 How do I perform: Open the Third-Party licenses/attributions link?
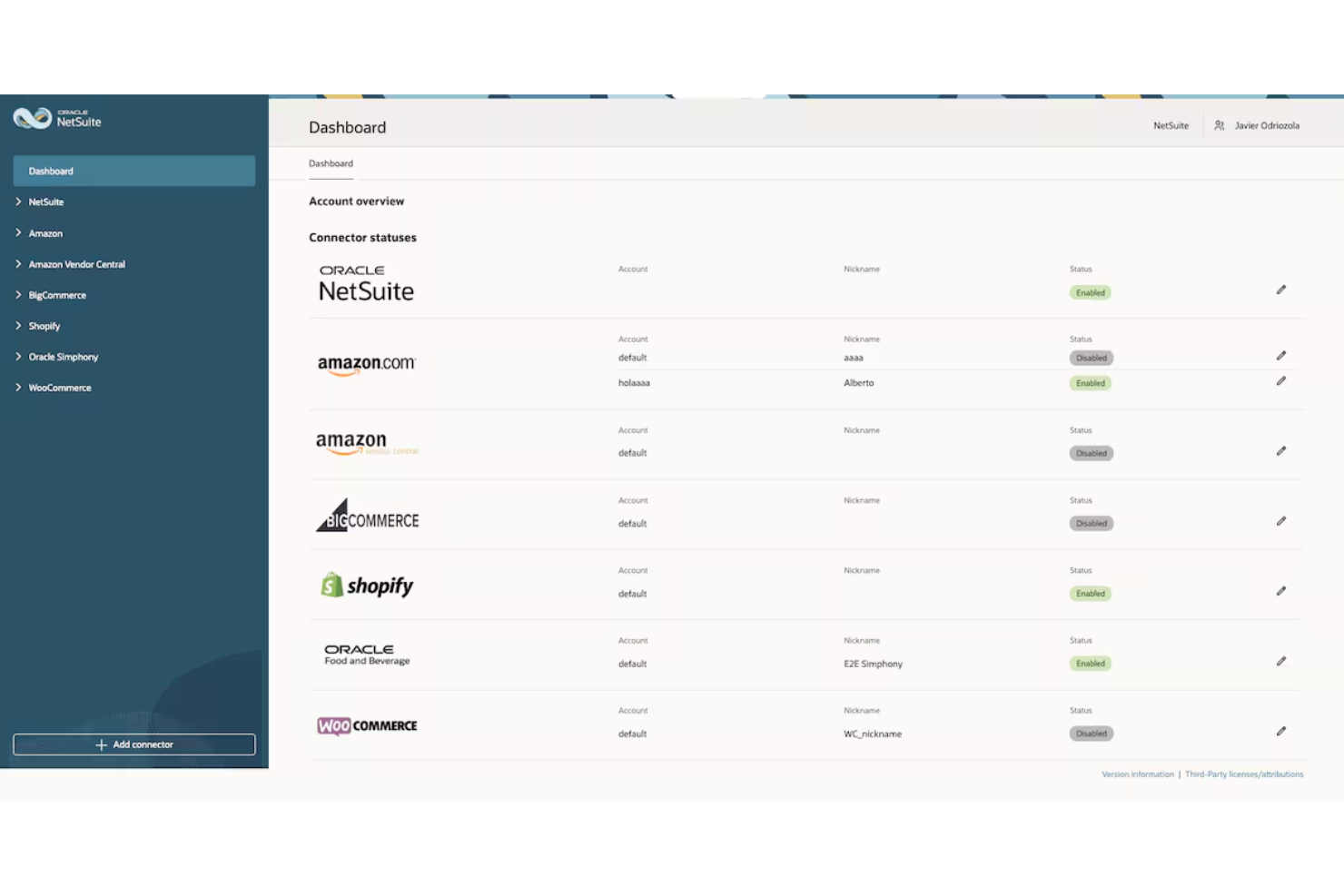[1244, 773]
